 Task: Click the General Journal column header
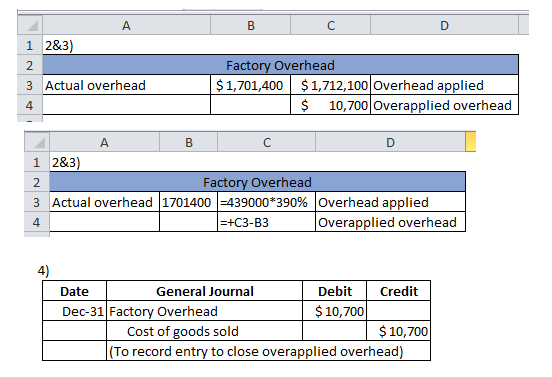point(205,291)
